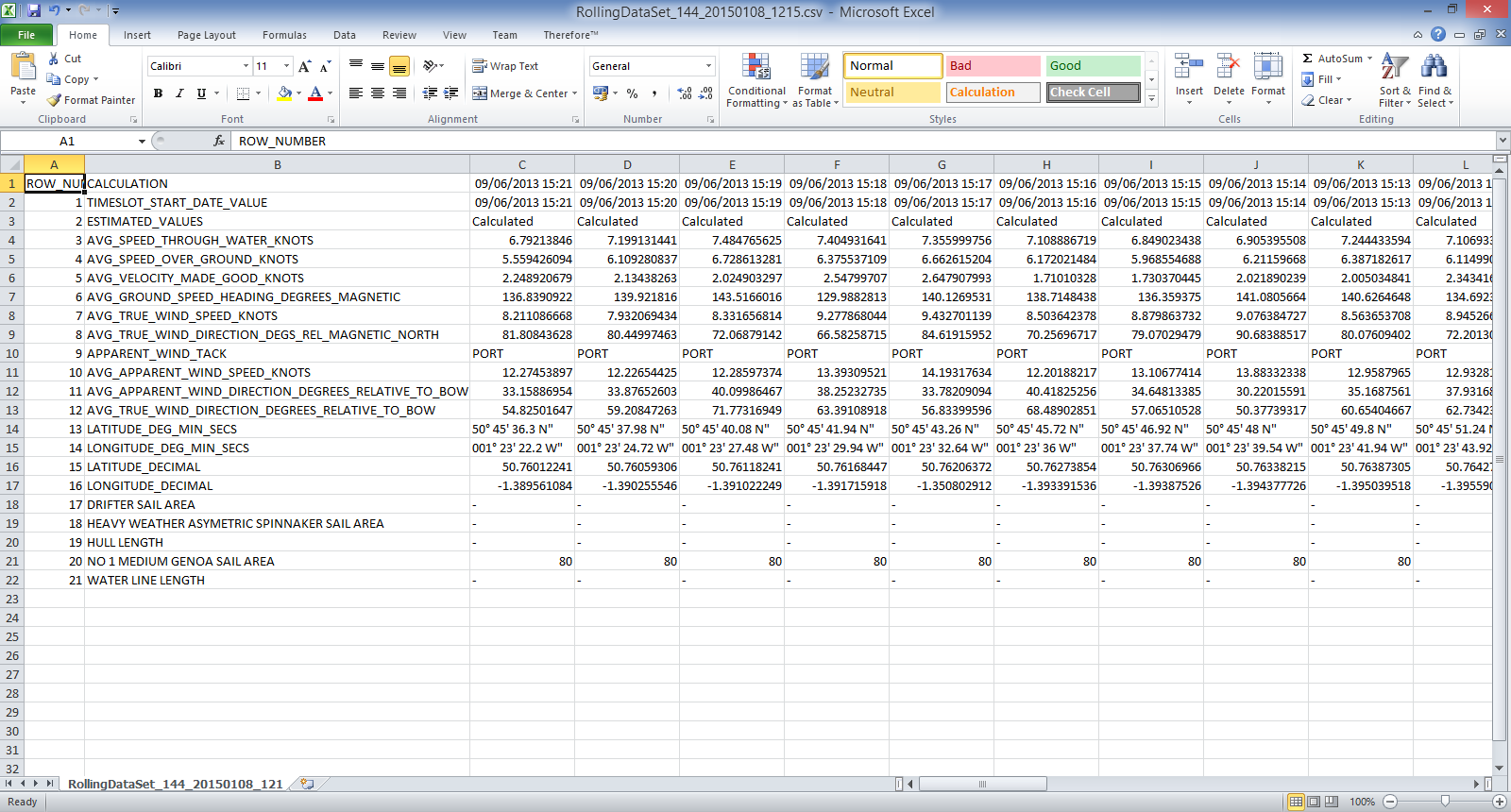Increase the cell indent
Viewport: 1511px width, 812px height.
pos(451,93)
